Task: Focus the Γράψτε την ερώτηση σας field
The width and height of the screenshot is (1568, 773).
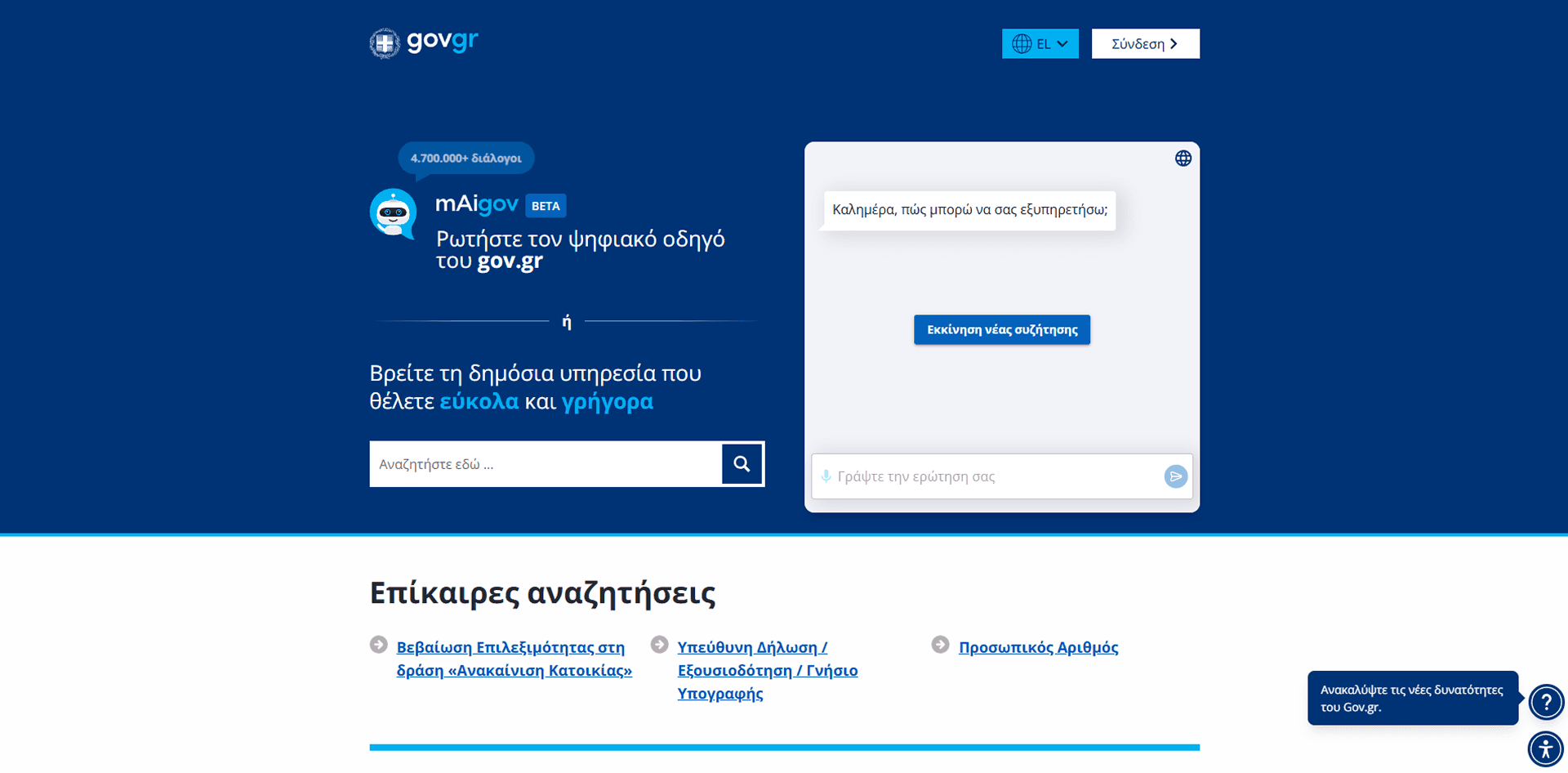Action: point(1001,476)
